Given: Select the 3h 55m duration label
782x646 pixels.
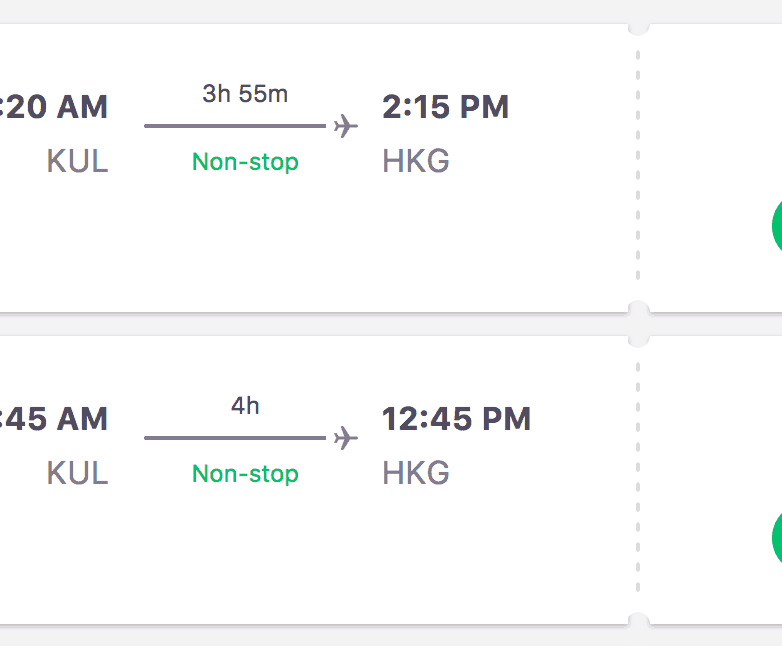Looking at the screenshot, I should pyautogui.click(x=245, y=94).
